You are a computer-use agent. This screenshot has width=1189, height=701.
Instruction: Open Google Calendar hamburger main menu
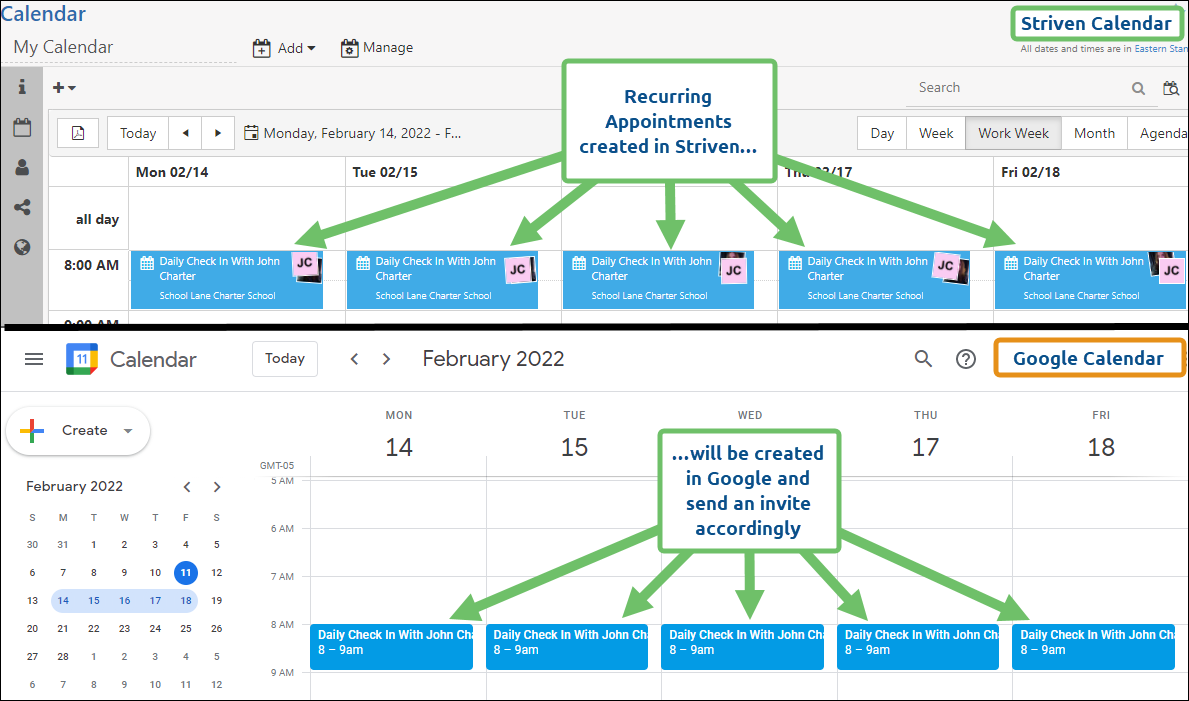(x=34, y=359)
